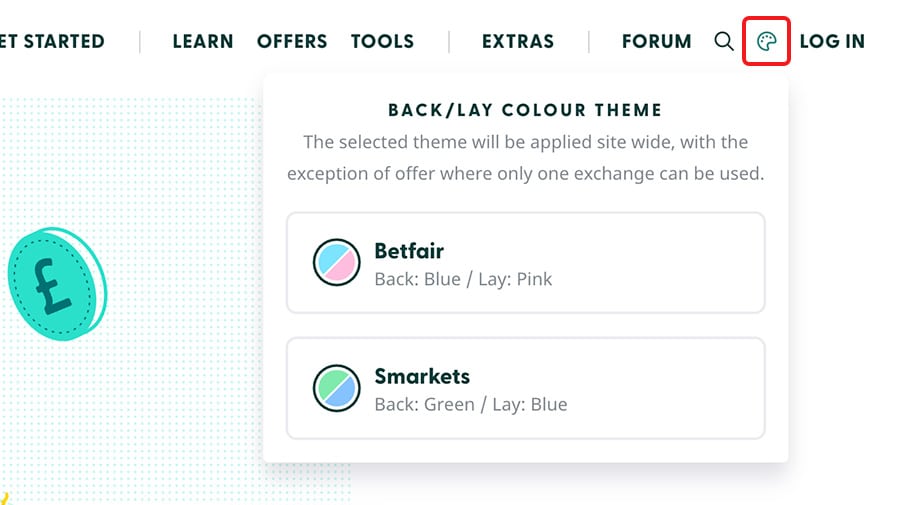
Task: Click the search magnifier icon
Action: tap(724, 41)
